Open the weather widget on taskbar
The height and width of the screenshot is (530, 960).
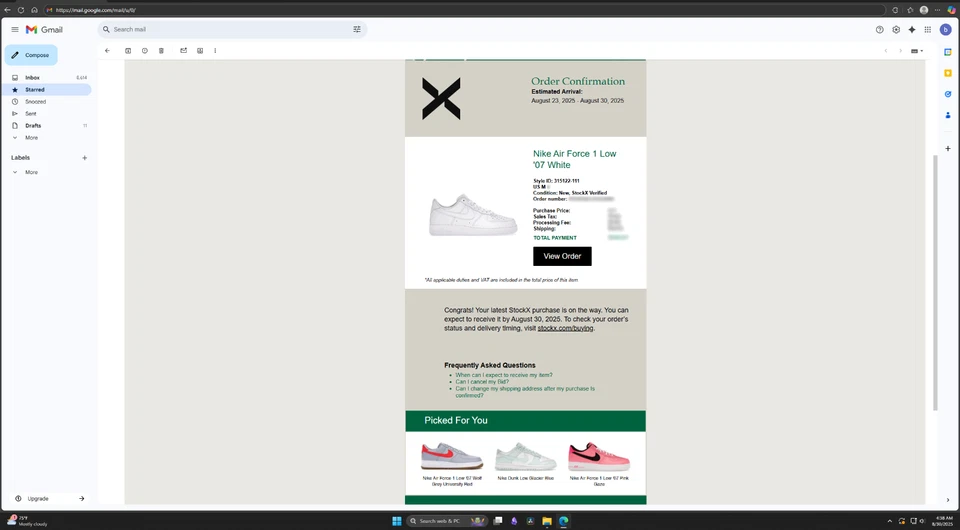[28, 521]
